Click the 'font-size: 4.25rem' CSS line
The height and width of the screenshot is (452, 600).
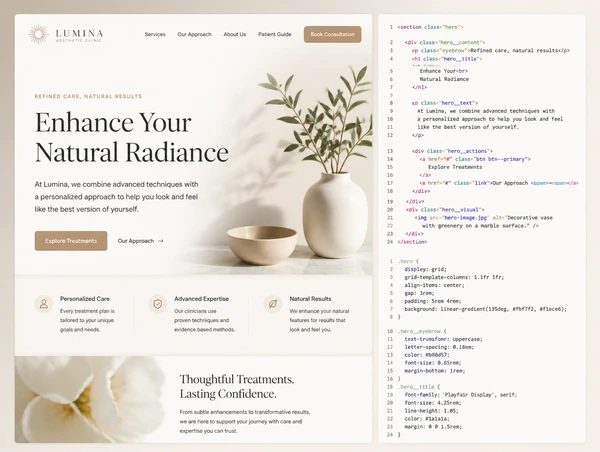click(432, 403)
